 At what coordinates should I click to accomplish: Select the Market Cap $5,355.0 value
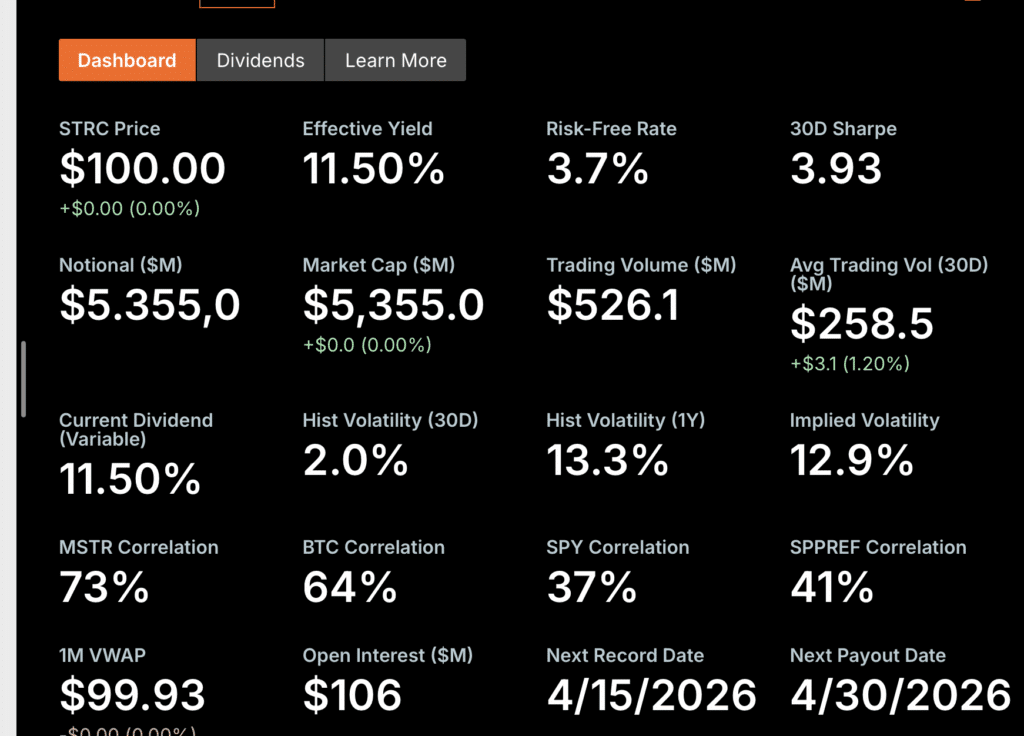tap(393, 305)
